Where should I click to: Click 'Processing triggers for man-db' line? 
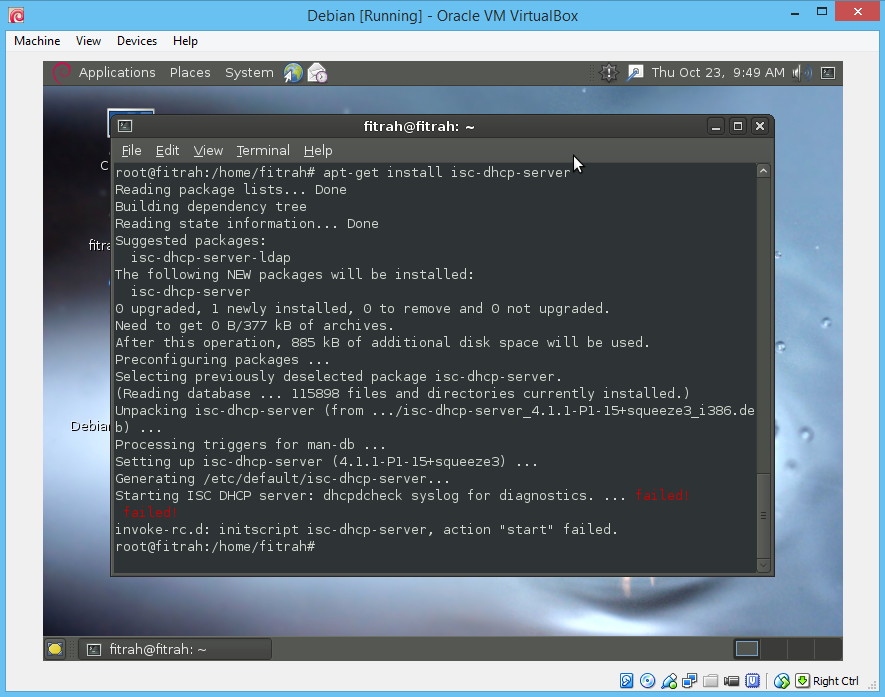coord(250,445)
